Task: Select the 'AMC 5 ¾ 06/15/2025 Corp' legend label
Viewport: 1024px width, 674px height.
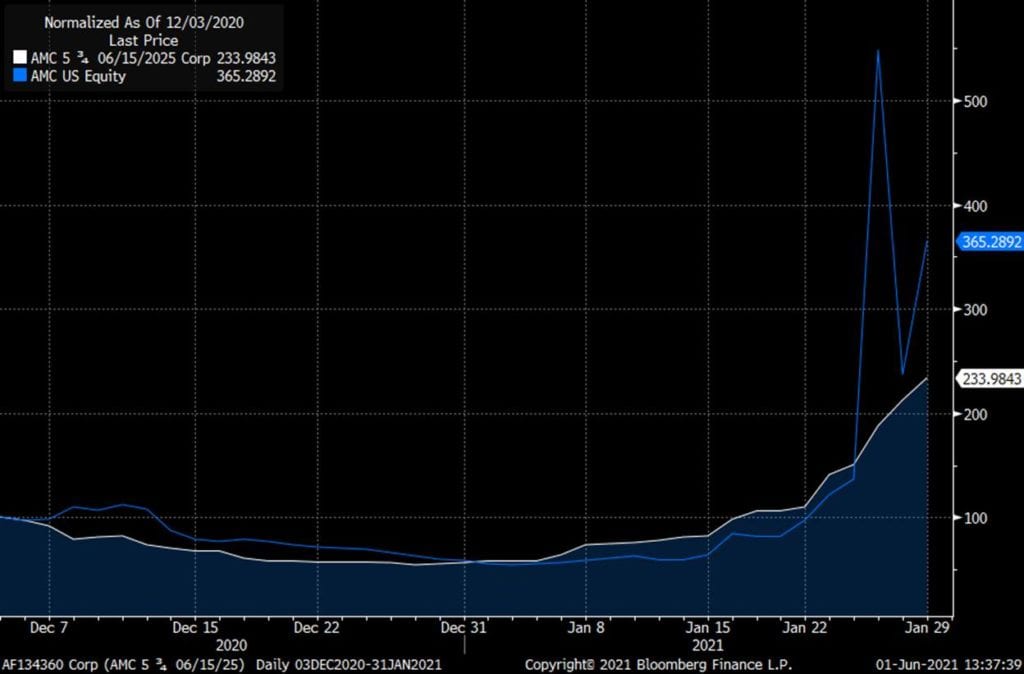Action: (121, 58)
